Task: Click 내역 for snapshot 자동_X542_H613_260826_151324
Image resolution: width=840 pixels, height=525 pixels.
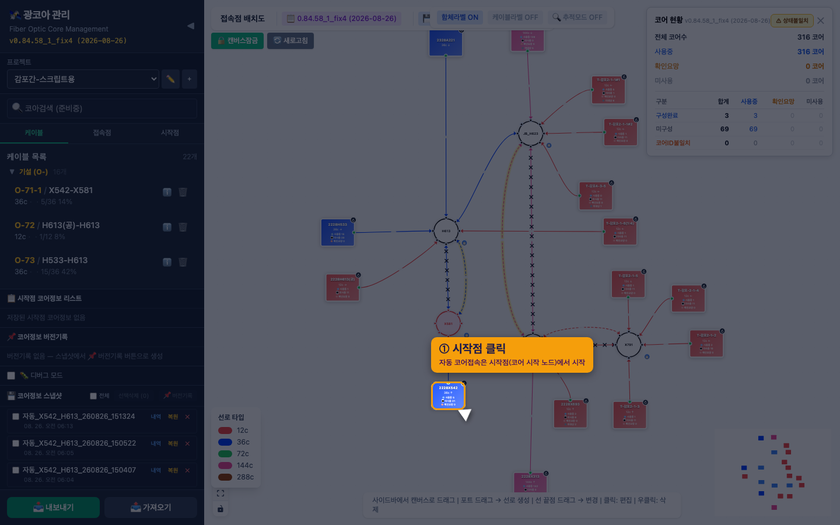Action: point(155,417)
